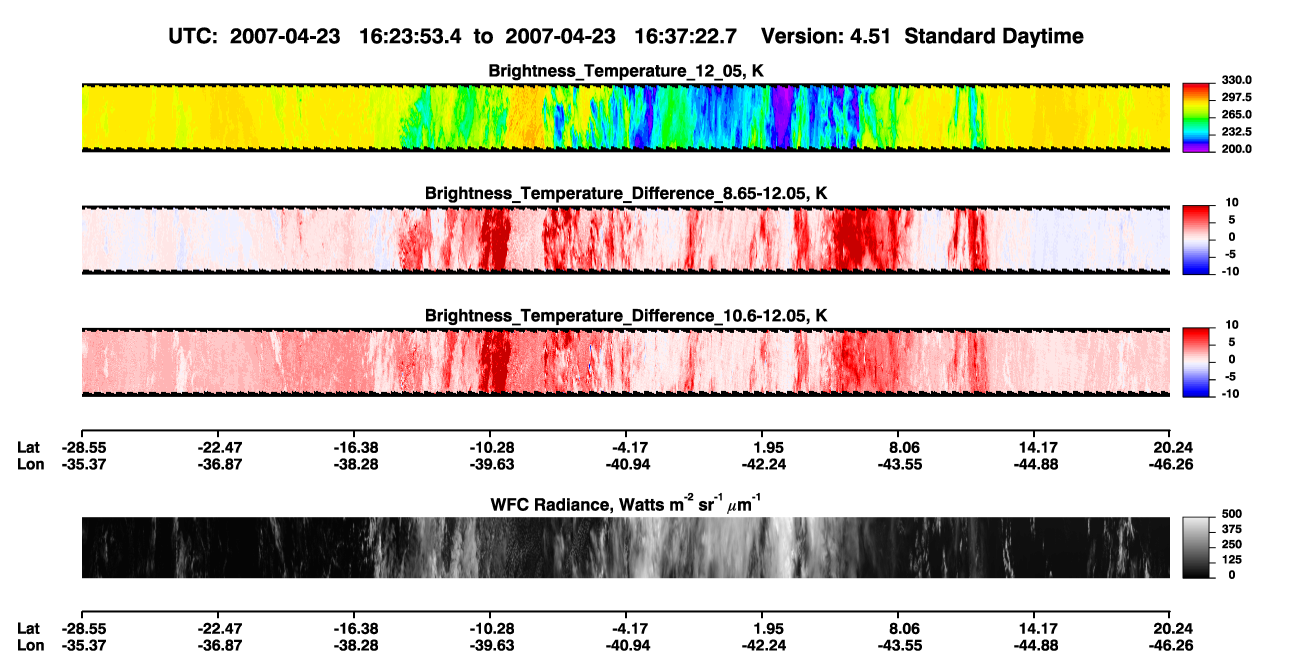The width and height of the screenshot is (1300, 667).
Task: Click latitude -10.28 on the upper axis
Action: 490,447
